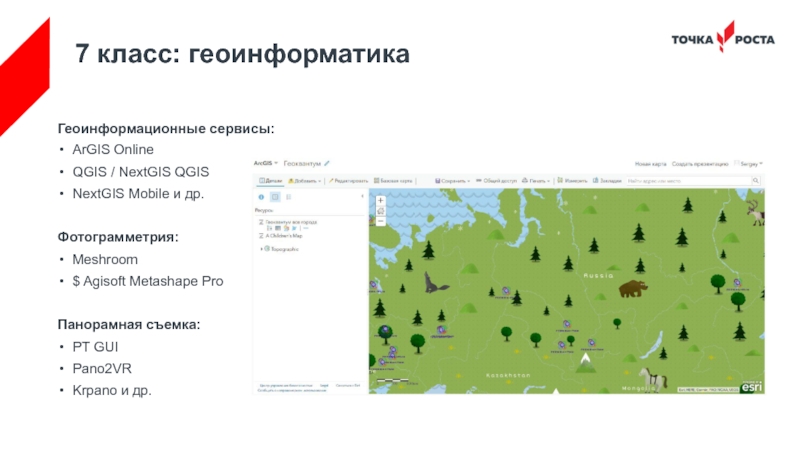Click Редактировать in the toolbar
800x450 pixels.
coord(348,181)
